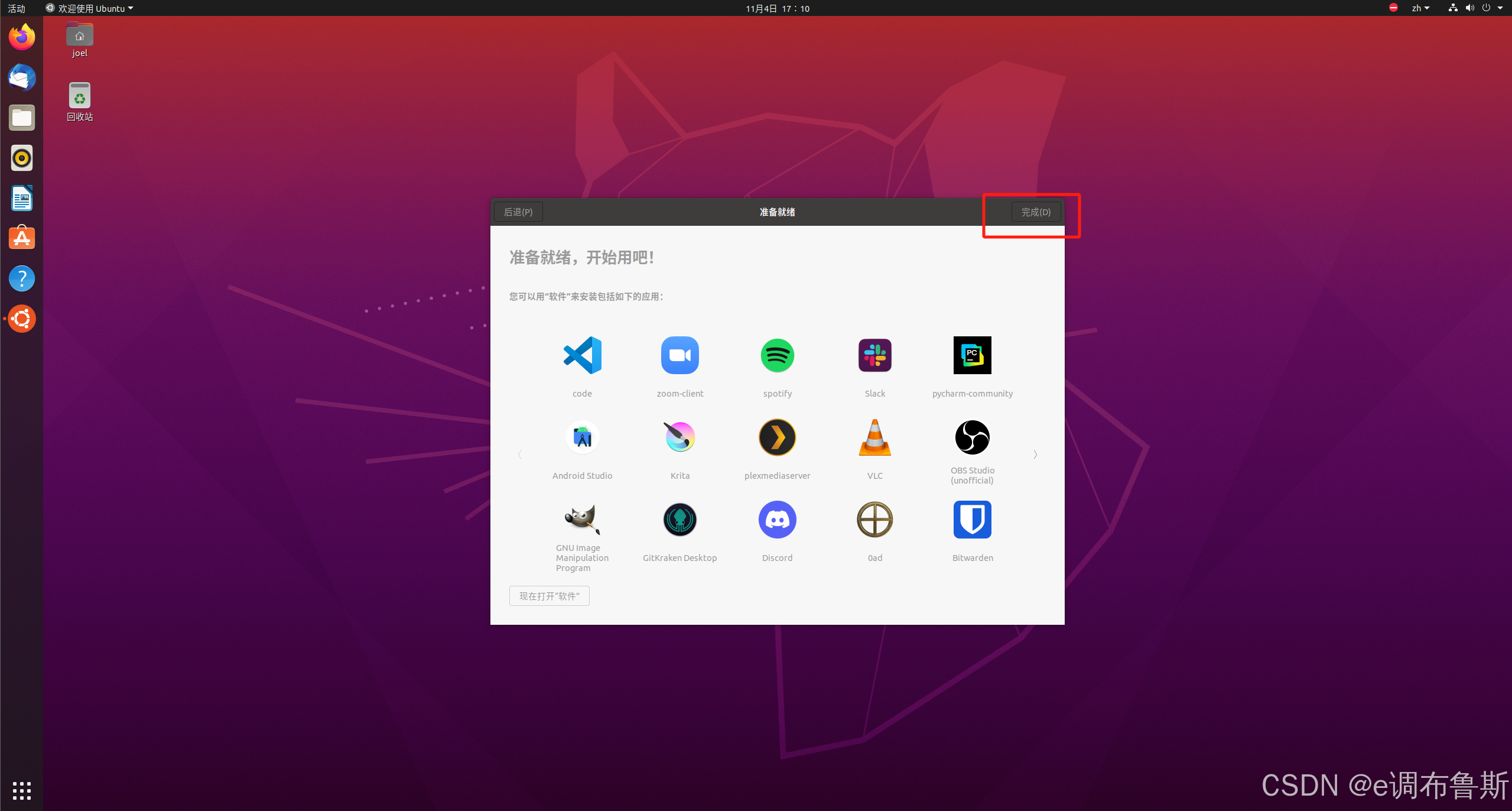Viewport: 1512px width, 811px height.
Task: Expand the zh input source dropdown
Action: click(1420, 8)
